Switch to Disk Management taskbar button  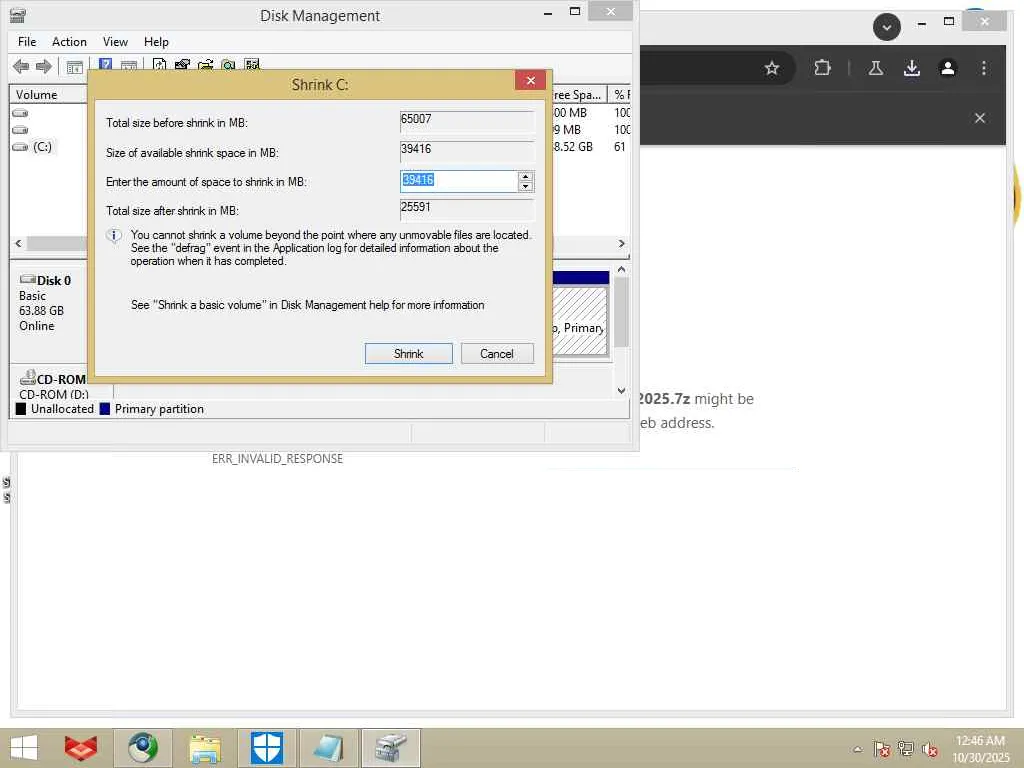click(391, 748)
